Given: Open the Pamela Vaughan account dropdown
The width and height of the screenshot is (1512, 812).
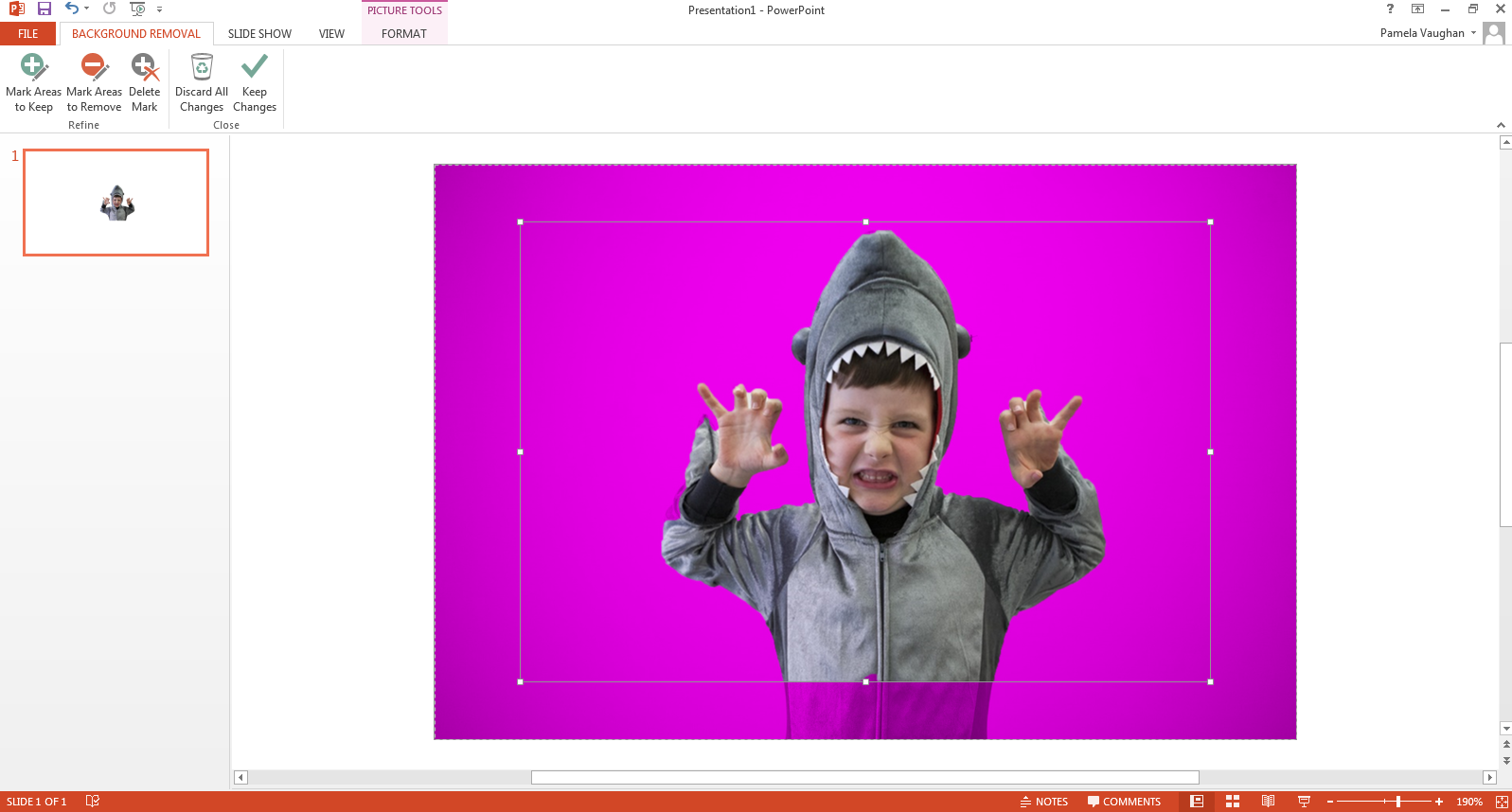Looking at the screenshot, I should coord(1473,33).
